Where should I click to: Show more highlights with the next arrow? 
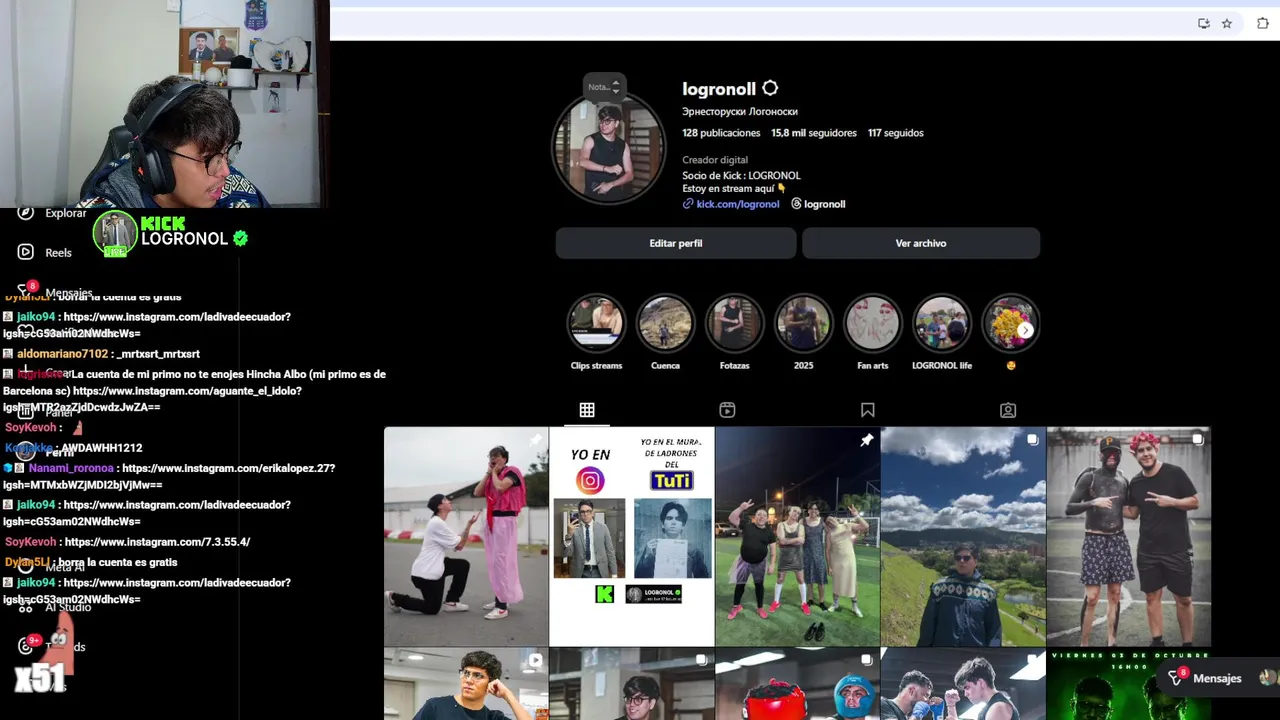tap(1025, 330)
